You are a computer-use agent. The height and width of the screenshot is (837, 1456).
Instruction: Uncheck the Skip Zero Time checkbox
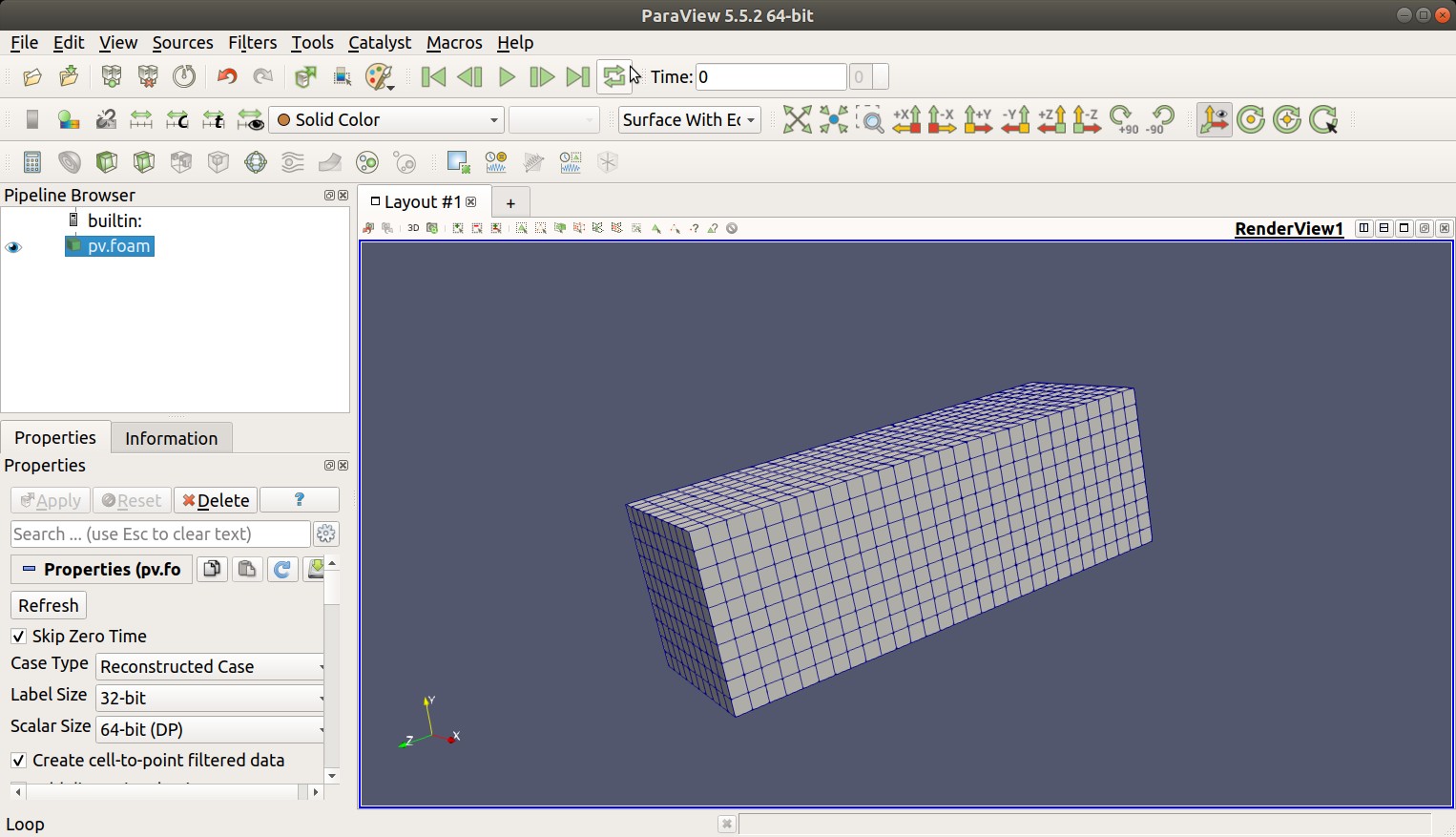point(18,637)
